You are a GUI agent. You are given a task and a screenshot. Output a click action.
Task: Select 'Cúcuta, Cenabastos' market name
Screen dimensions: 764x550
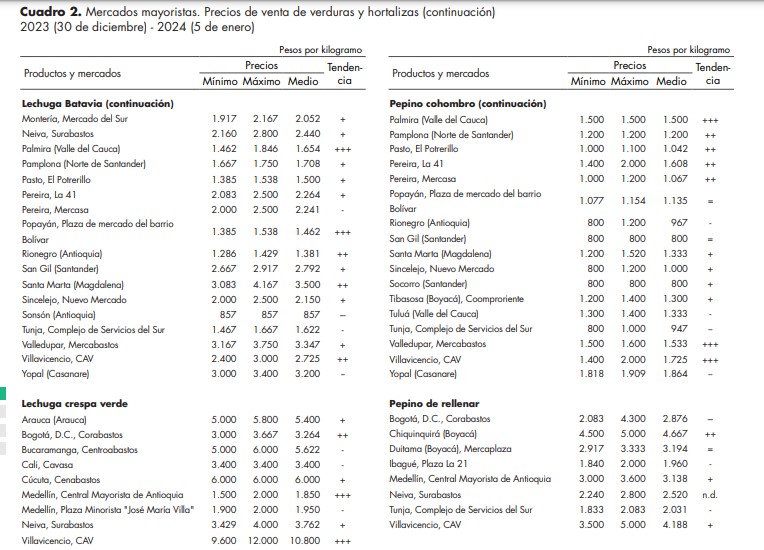[61, 480]
